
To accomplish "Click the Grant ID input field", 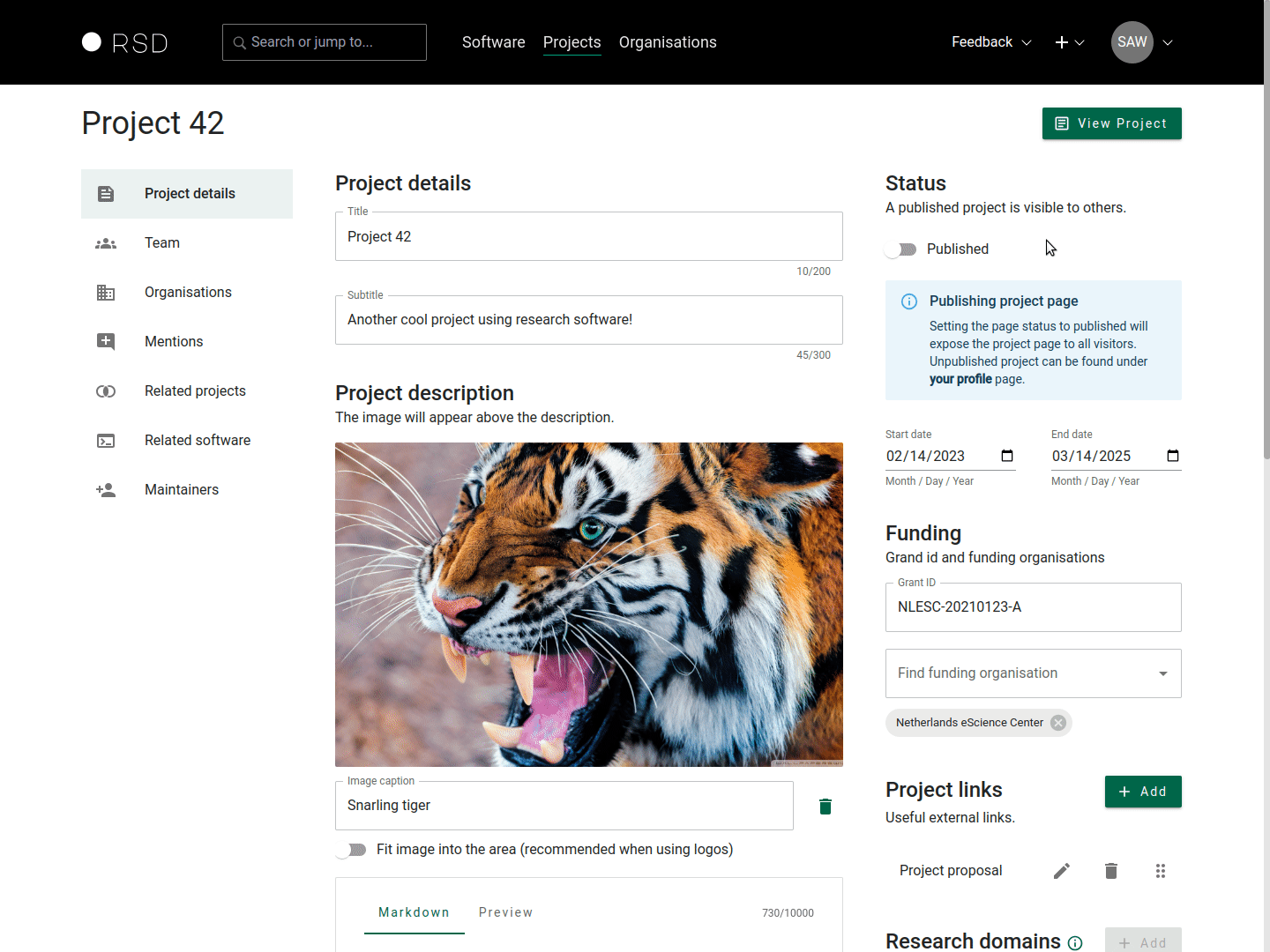I will 1033,607.
